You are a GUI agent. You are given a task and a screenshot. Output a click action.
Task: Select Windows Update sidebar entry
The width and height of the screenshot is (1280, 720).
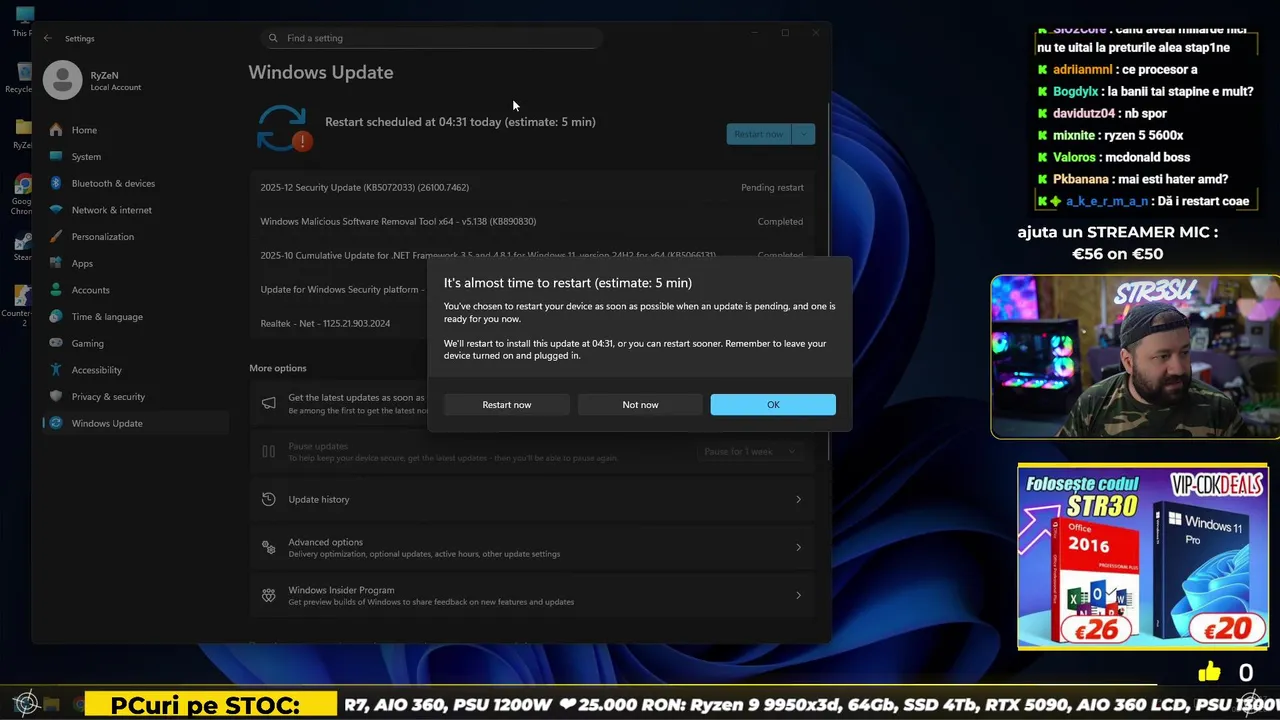point(134,423)
